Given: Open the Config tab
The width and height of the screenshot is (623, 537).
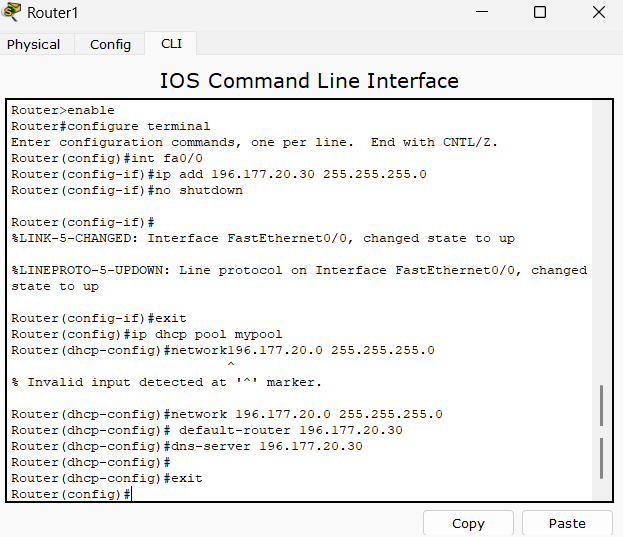Looking at the screenshot, I should 110,44.
